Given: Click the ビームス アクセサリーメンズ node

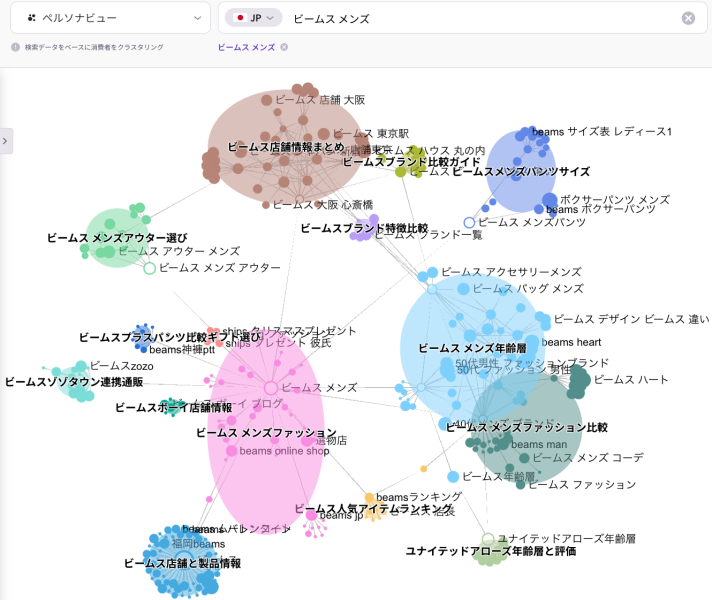Looking at the screenshot, I should pos(433,272).
